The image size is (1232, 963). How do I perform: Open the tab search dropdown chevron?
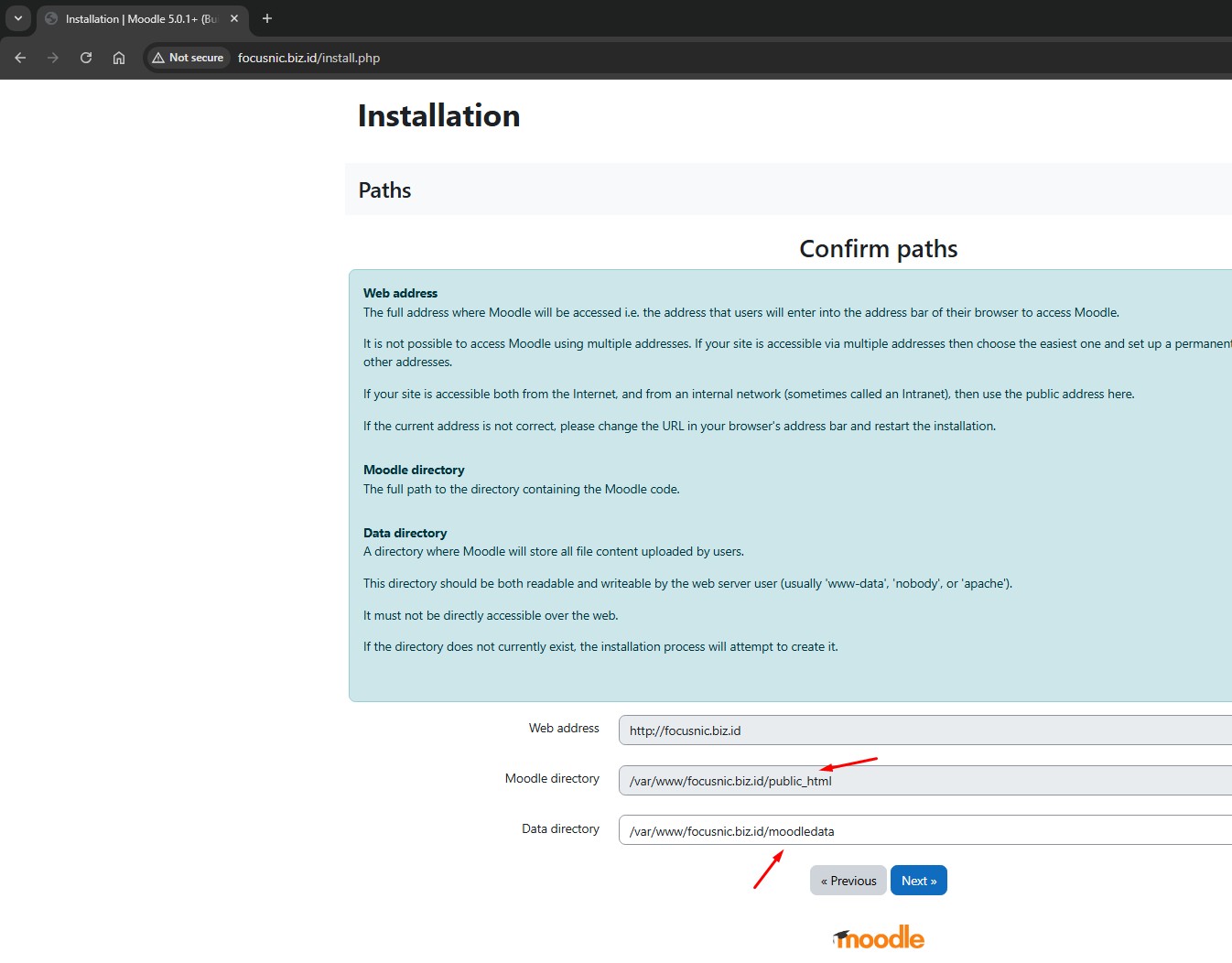click(x=17, y=18)
